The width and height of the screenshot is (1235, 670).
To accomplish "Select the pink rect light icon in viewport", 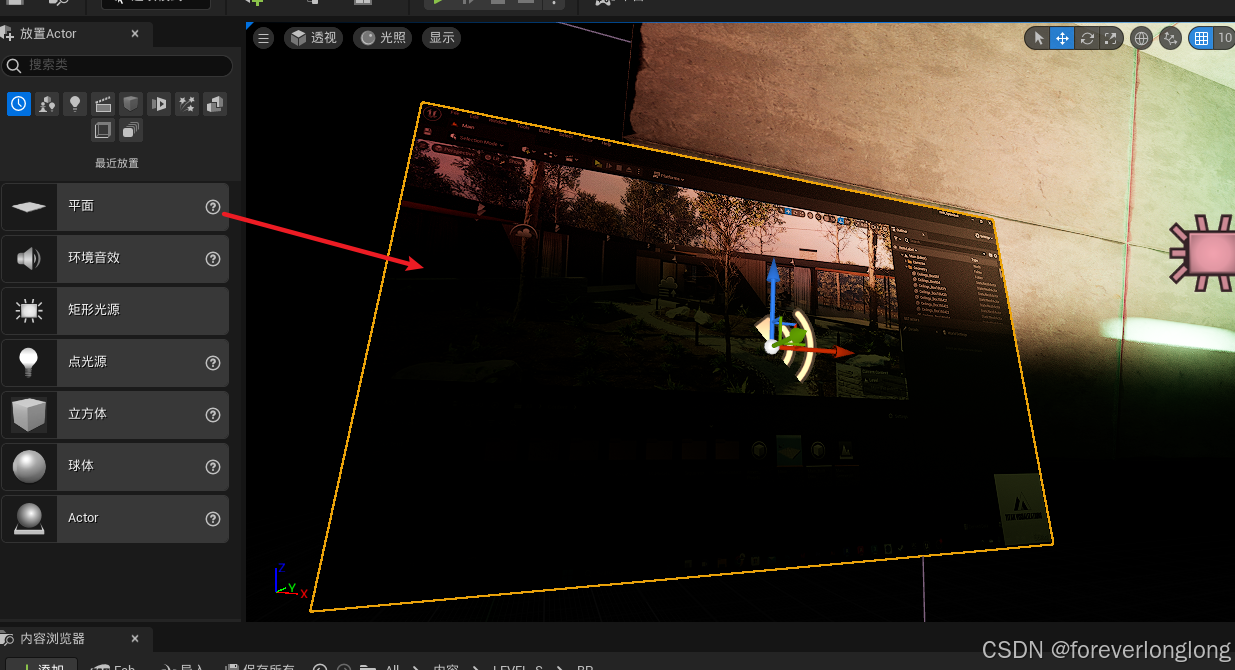I will (x=1205, y=253).
